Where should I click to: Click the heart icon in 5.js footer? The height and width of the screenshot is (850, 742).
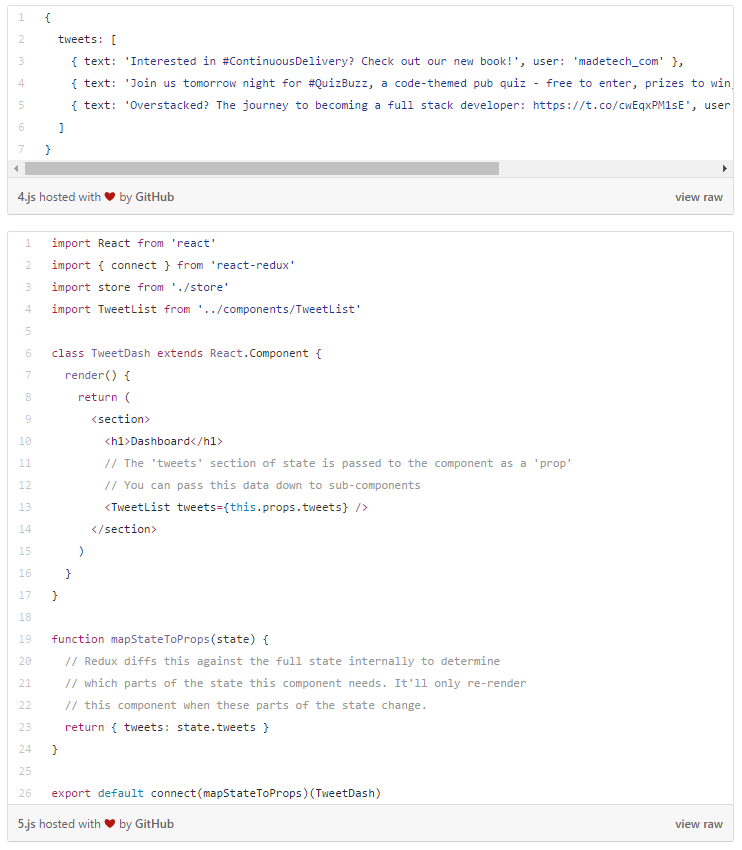[x=110, y=824]
